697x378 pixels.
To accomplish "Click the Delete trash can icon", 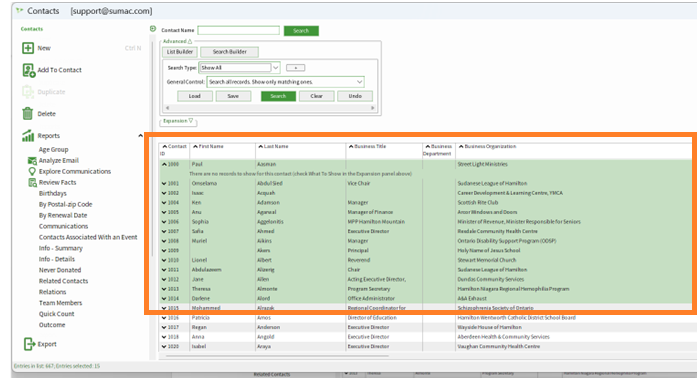I will coord(28,114).
